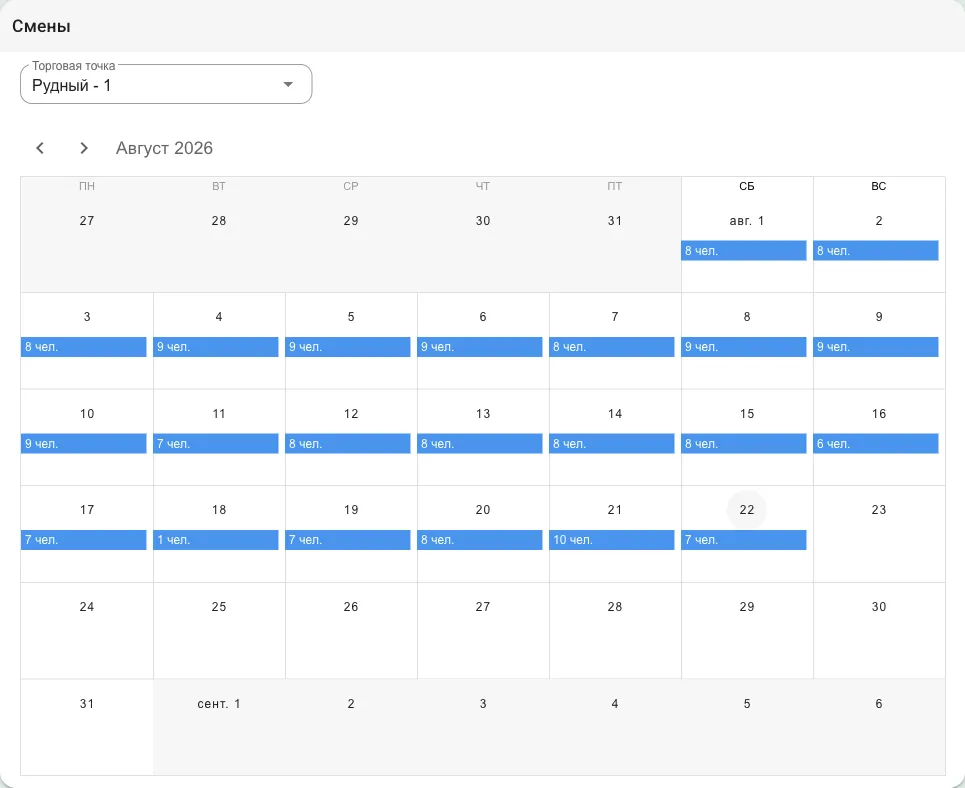Go to previous month with left chevron
The width and height of the screenshot is (965, 788).
(40, 148)
